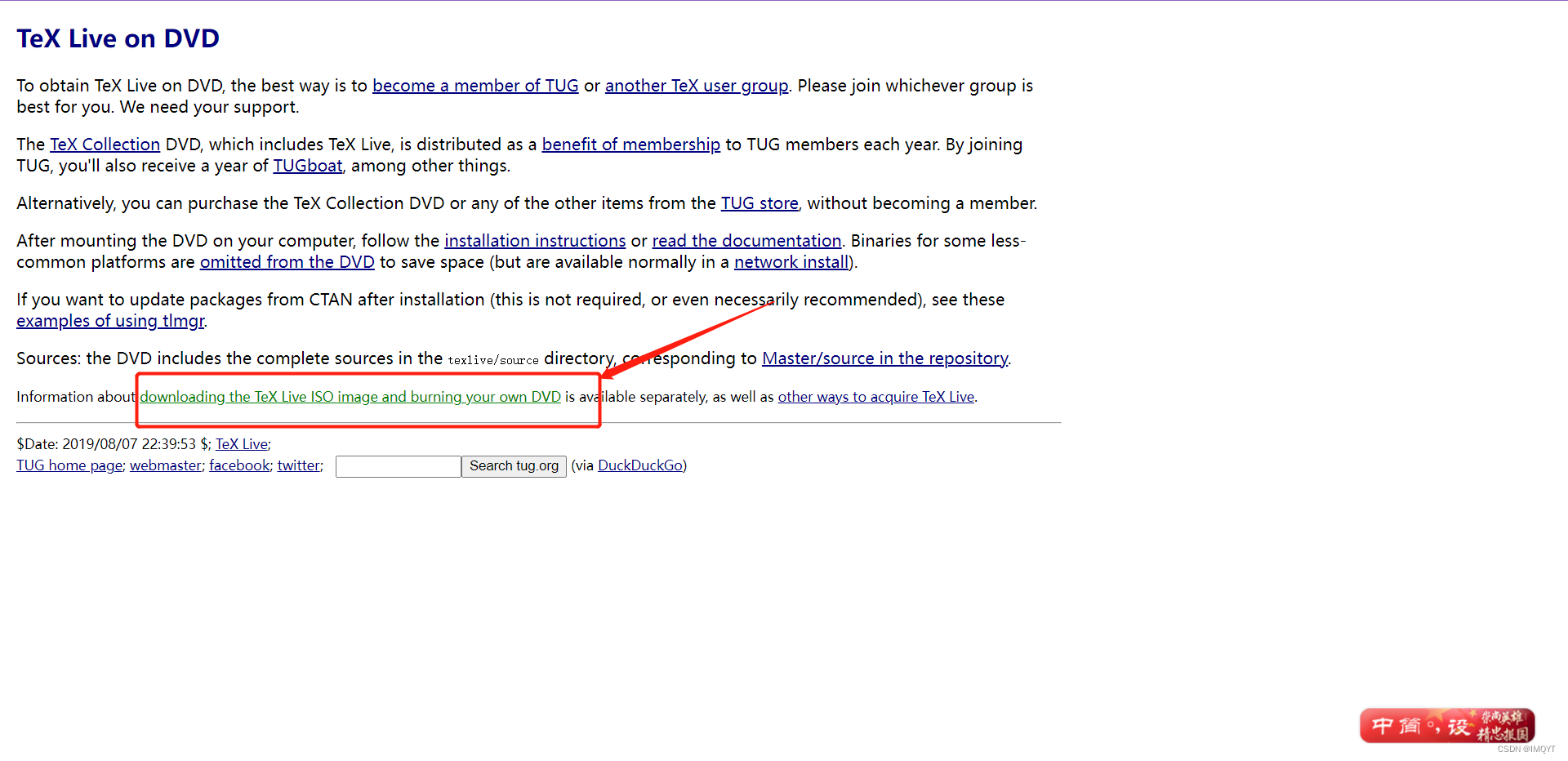Screen dimensions: 1568x761
Task: Open the IME settings '设' icon
Action: click(x=1458, y=726)
